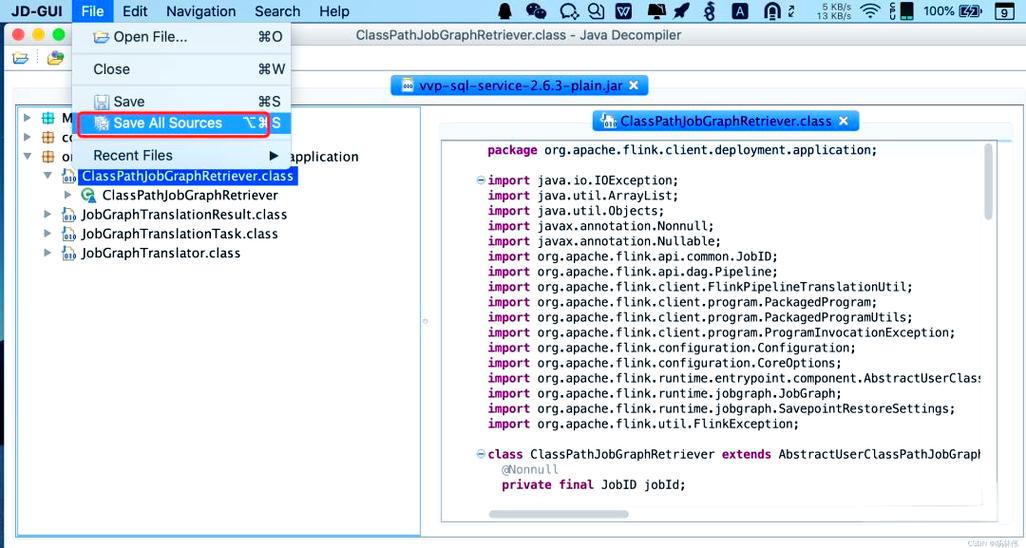Click the JD-GUI application menu
The width and height of the screenshot is (1026, 548).
pos(37,11)
